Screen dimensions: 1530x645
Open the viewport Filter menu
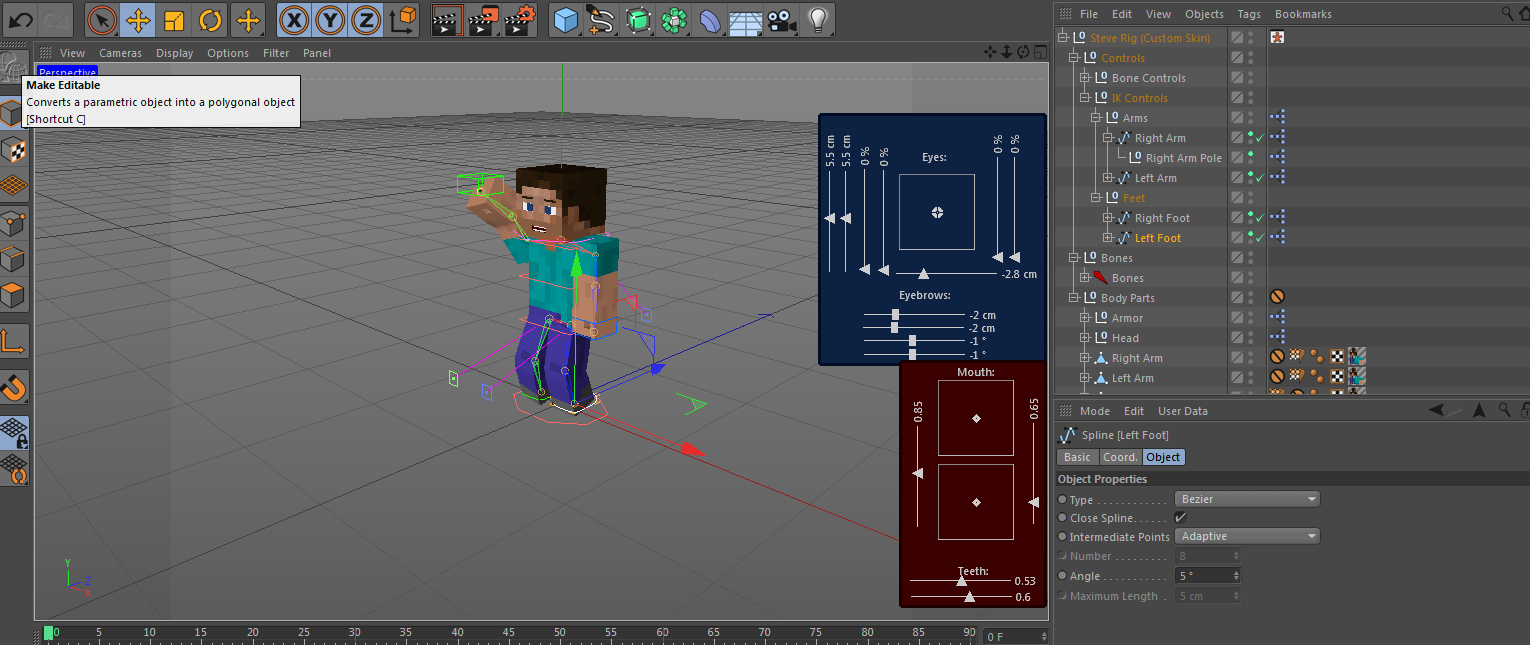pos(276,53)
